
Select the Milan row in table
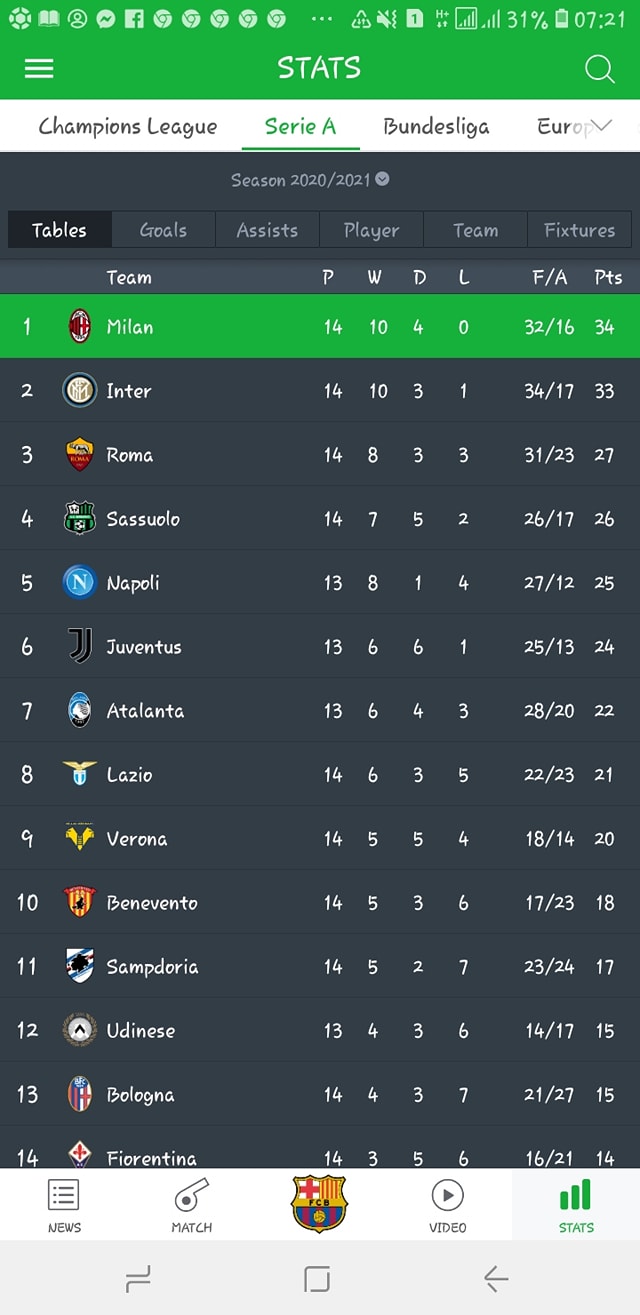tap(320, 326)
